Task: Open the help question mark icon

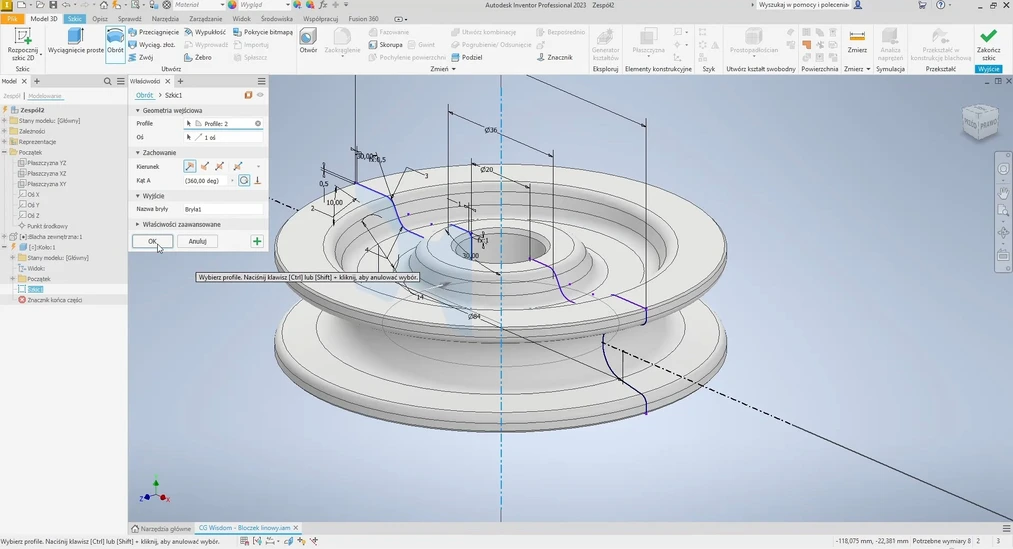Action: tap(941, 5)
